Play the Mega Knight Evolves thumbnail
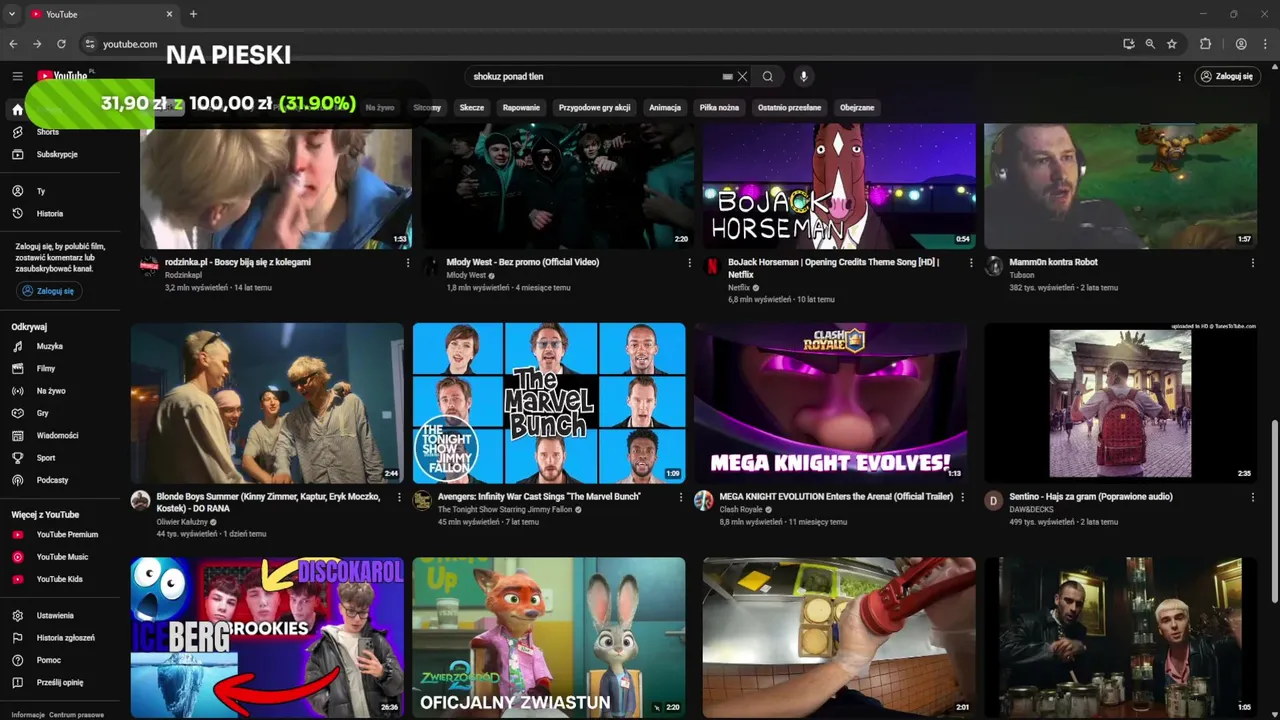 [x=830, y=402]
